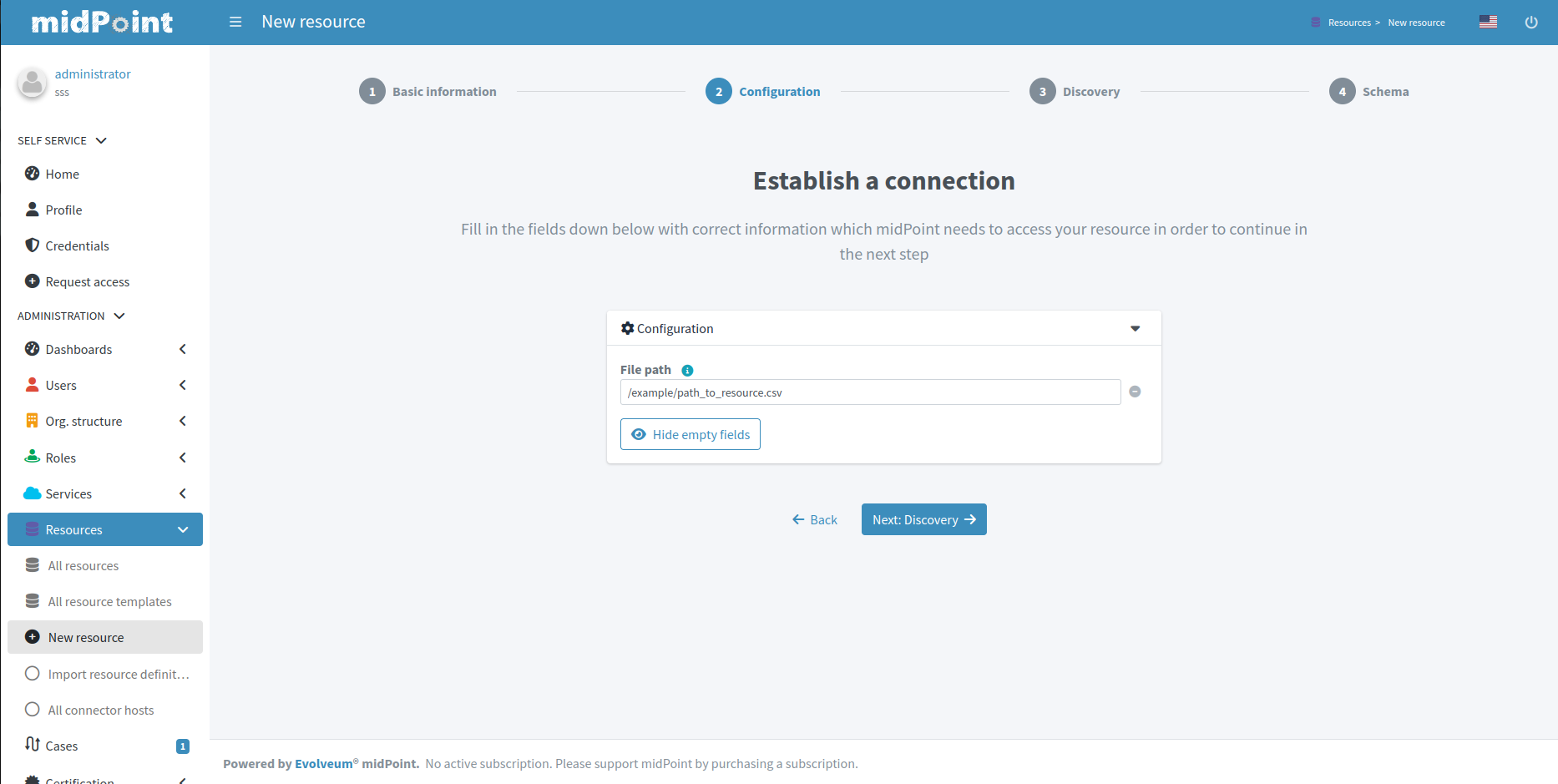Open the US flag language selector
The width and height of the screenshot is (1558, 784).
(1488, 22)
